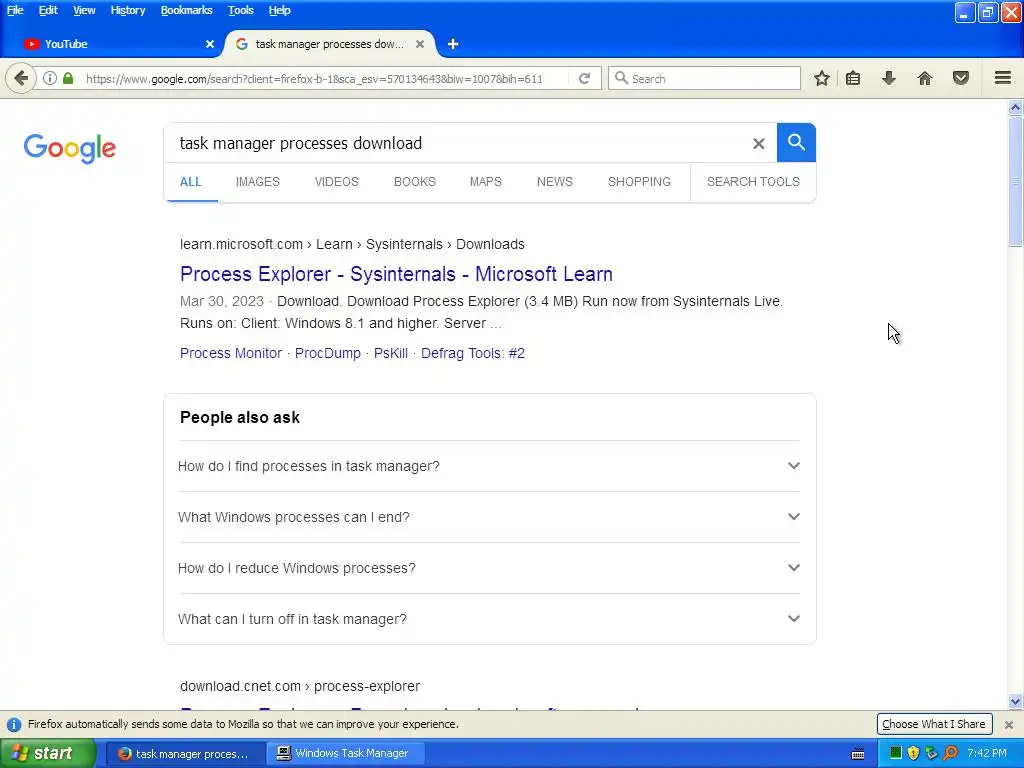1024x768 pixels.
Task: Click the info icon in notification bar
Action: click(x=14, y=724)
